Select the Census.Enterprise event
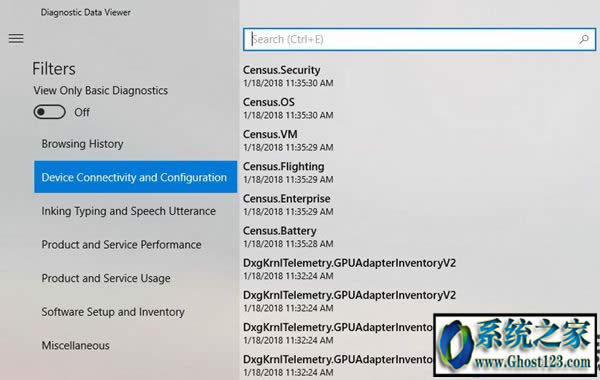 click(288, 205)
